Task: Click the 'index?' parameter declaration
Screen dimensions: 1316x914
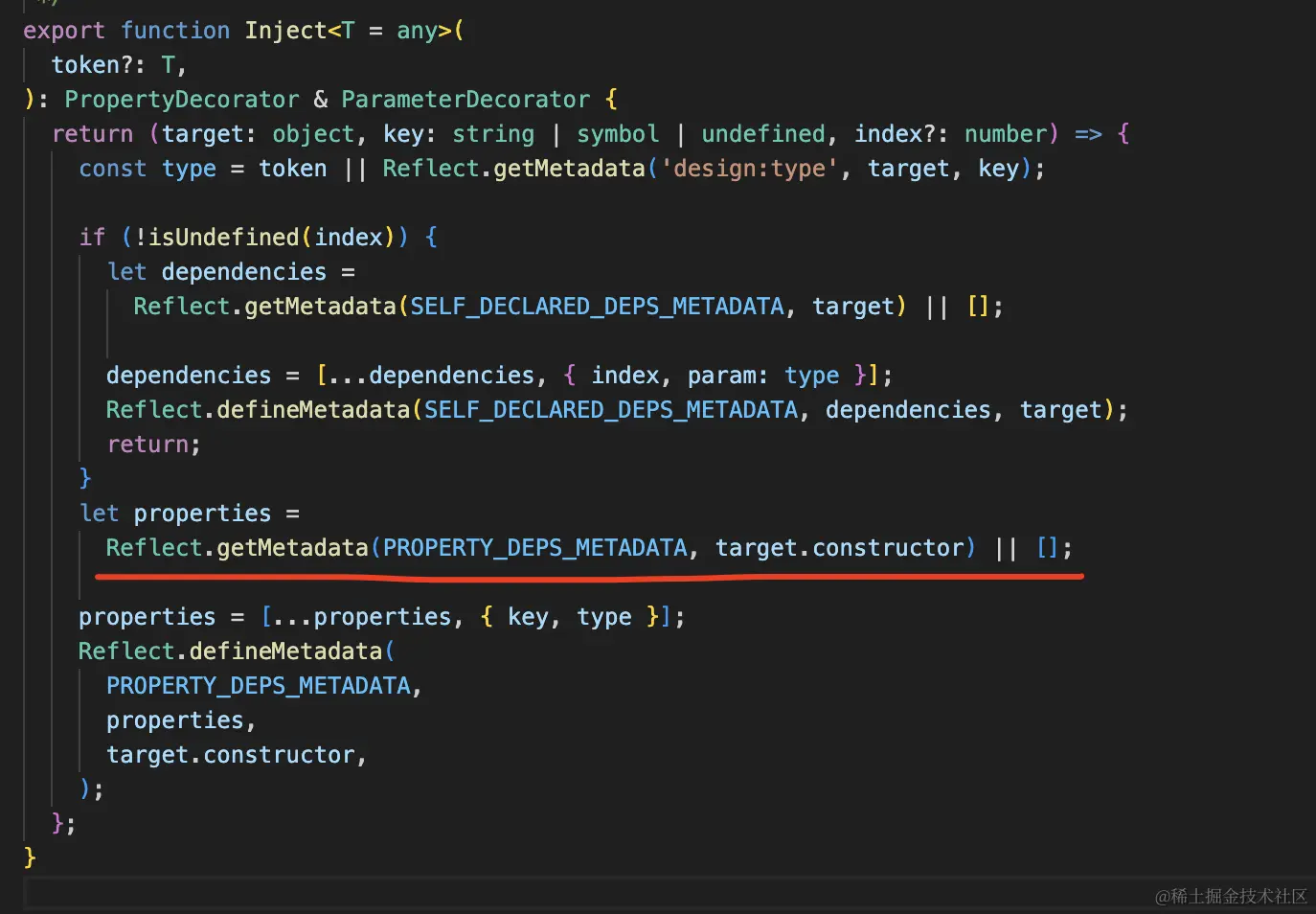Action: (x=895, y=134)
